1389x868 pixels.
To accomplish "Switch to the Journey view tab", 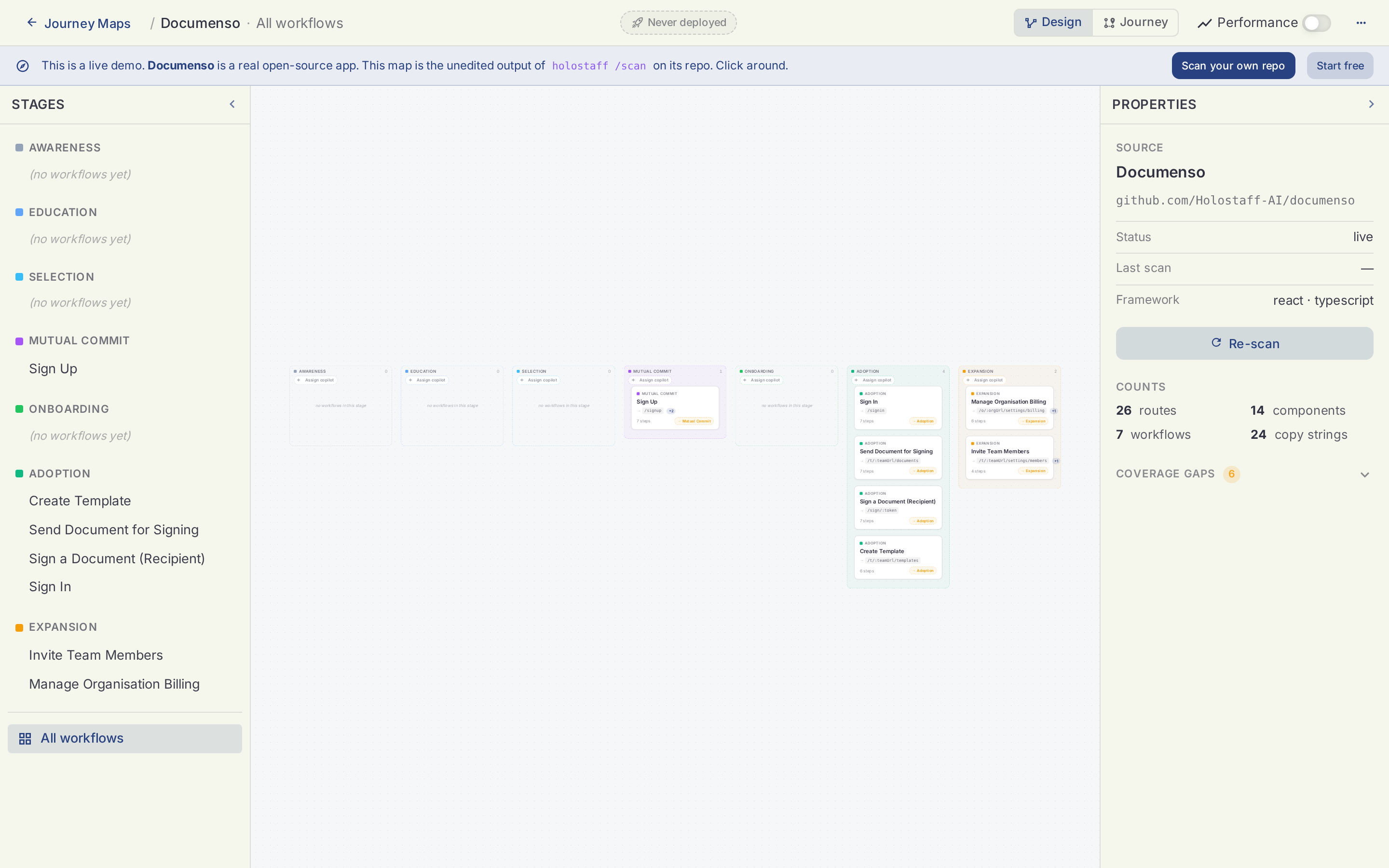I will pos(1135,22).
